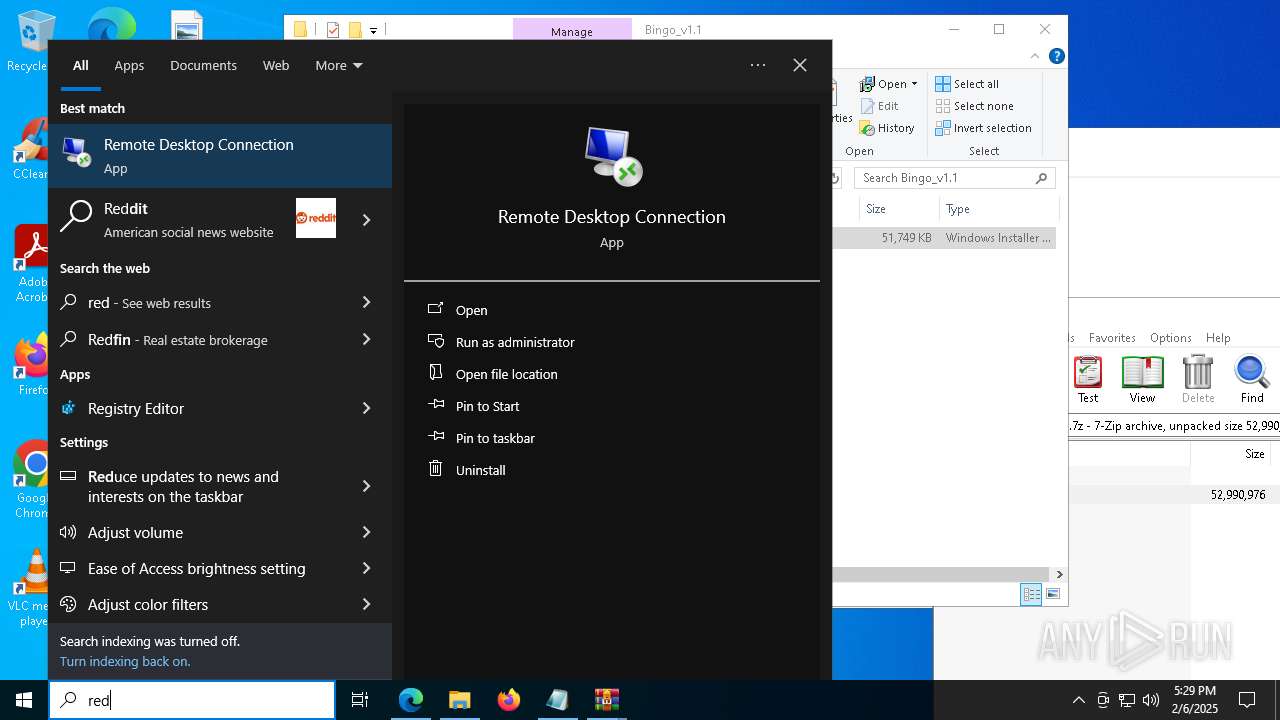Screen dimensions: 1280x720
Task: Click Select all in Explorer ribbon
Action: pyautogui.click(x=967, y=84)
